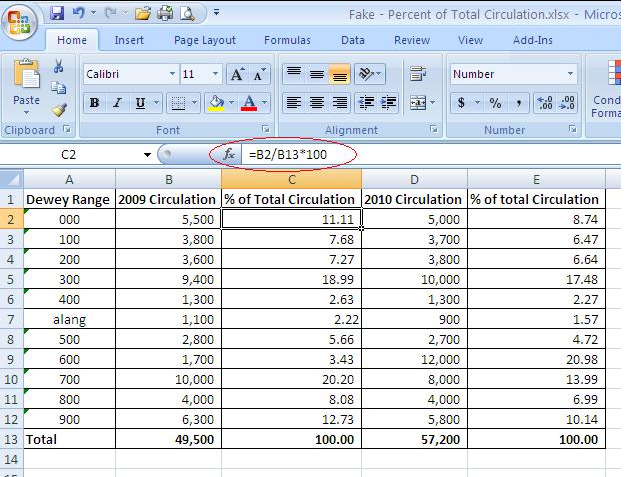Save the workbook from Quick Access toolbar
This screenshot has width=625, height=477.
pos(57,14)
